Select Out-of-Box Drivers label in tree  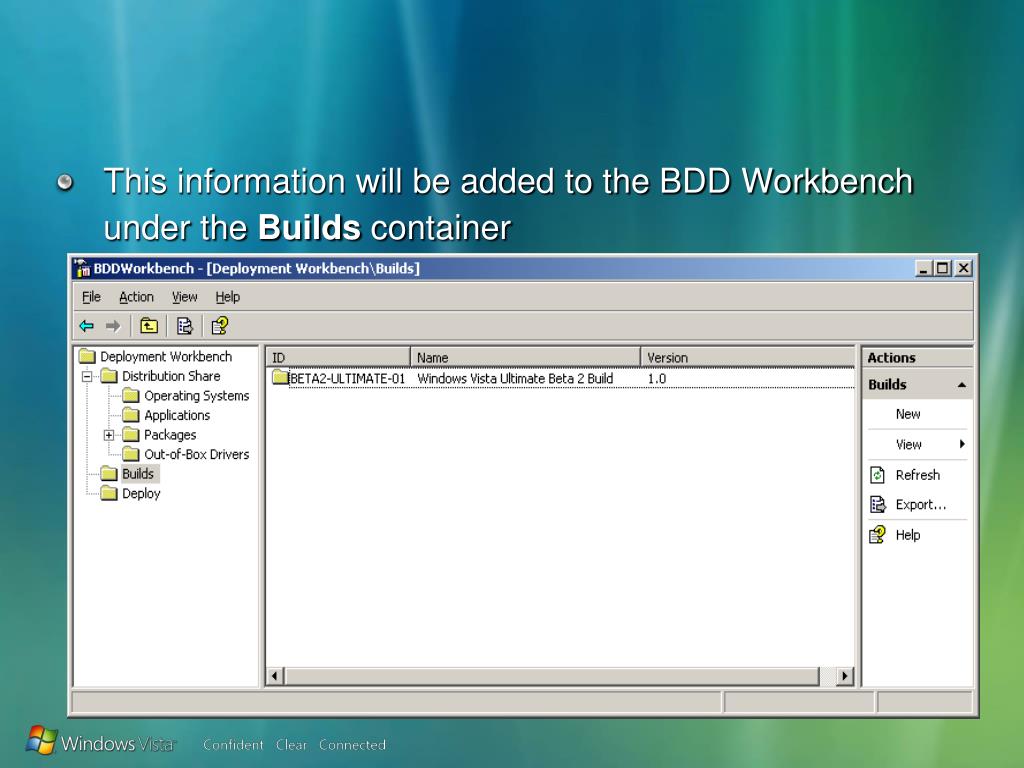point(197,455)
